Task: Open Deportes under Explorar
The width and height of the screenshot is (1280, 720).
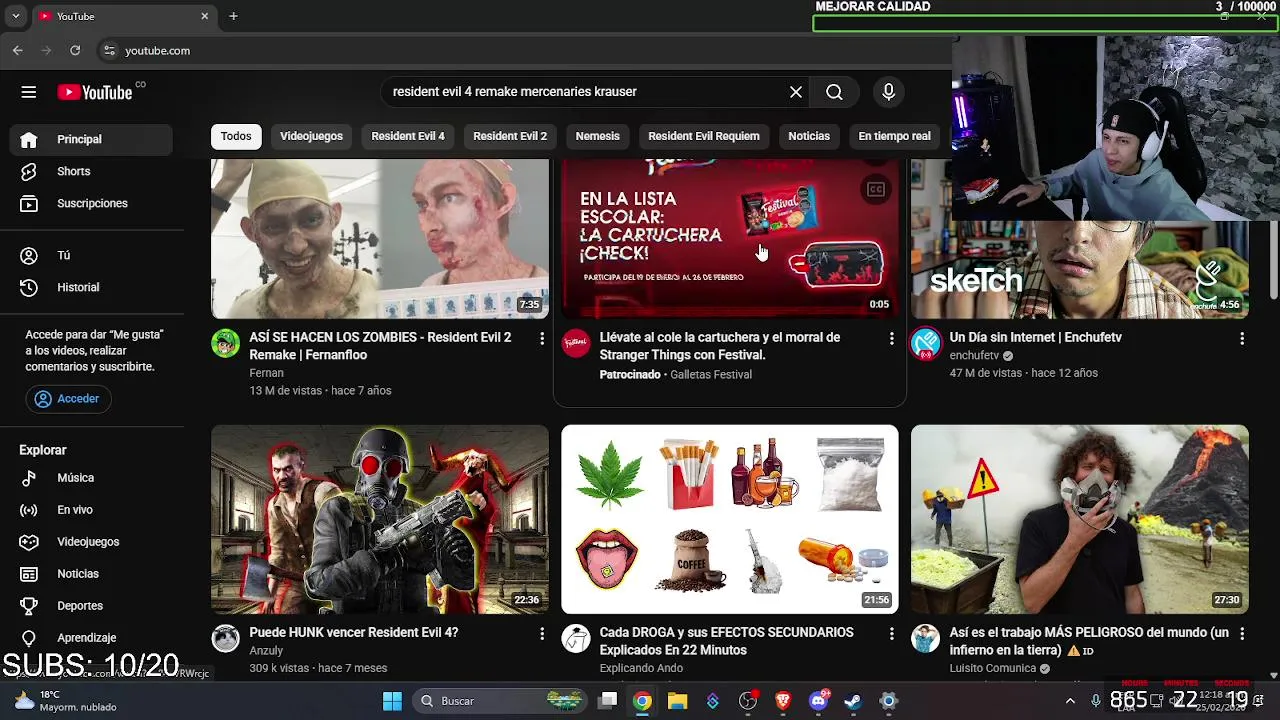Action: 92,606
